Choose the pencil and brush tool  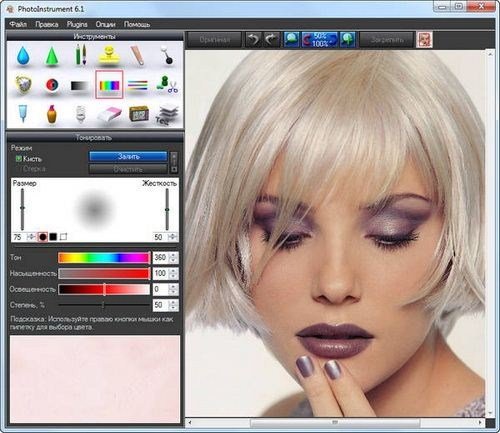pos(80,55)
